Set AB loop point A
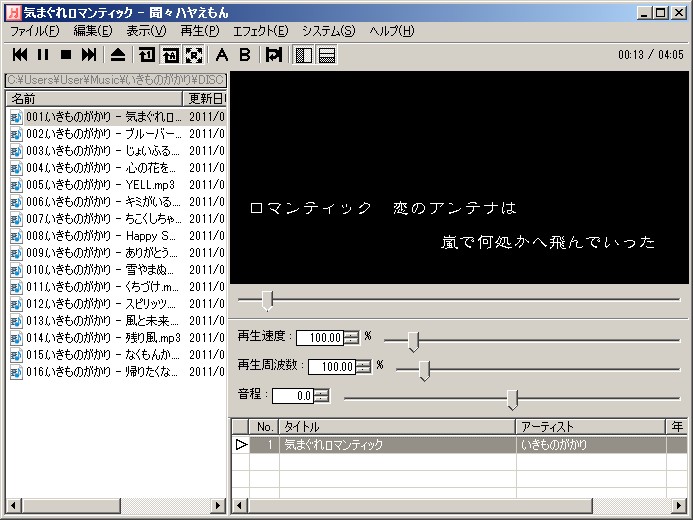Screen dimensions: 693x520 [x=222, y=54]
